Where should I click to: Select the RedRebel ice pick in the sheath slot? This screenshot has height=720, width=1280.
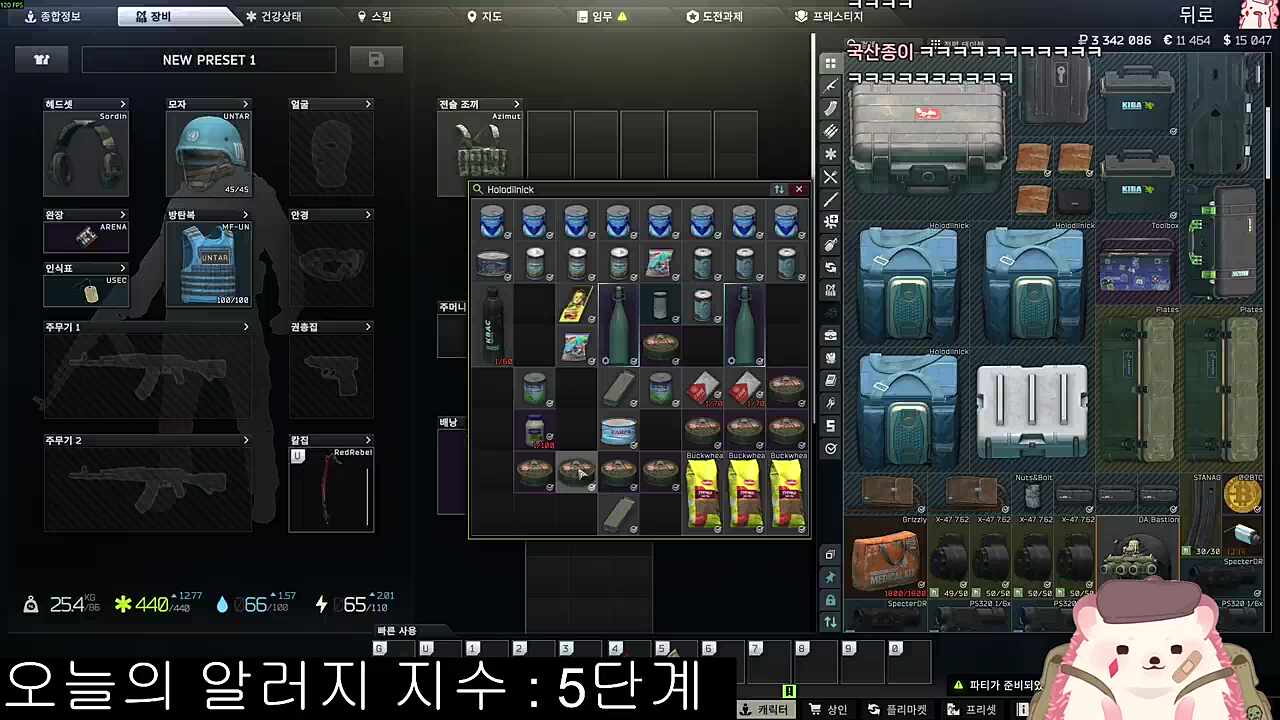pyautogui.click(x=331, y=489)
